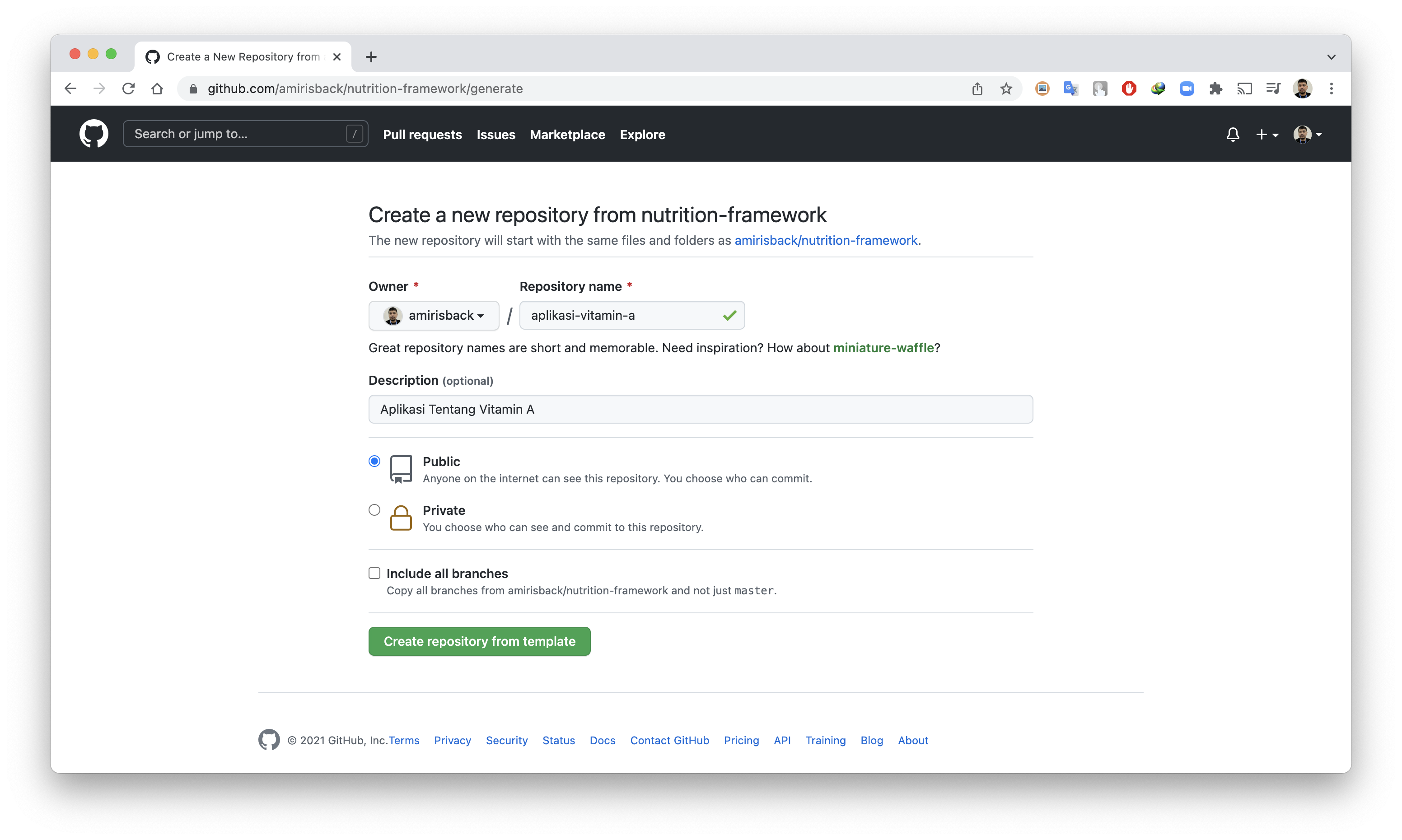Screen dimensions: 1402x840
Task: Click the share page icon in address bar
Action: pyautogui.click(x=977, y=89)
